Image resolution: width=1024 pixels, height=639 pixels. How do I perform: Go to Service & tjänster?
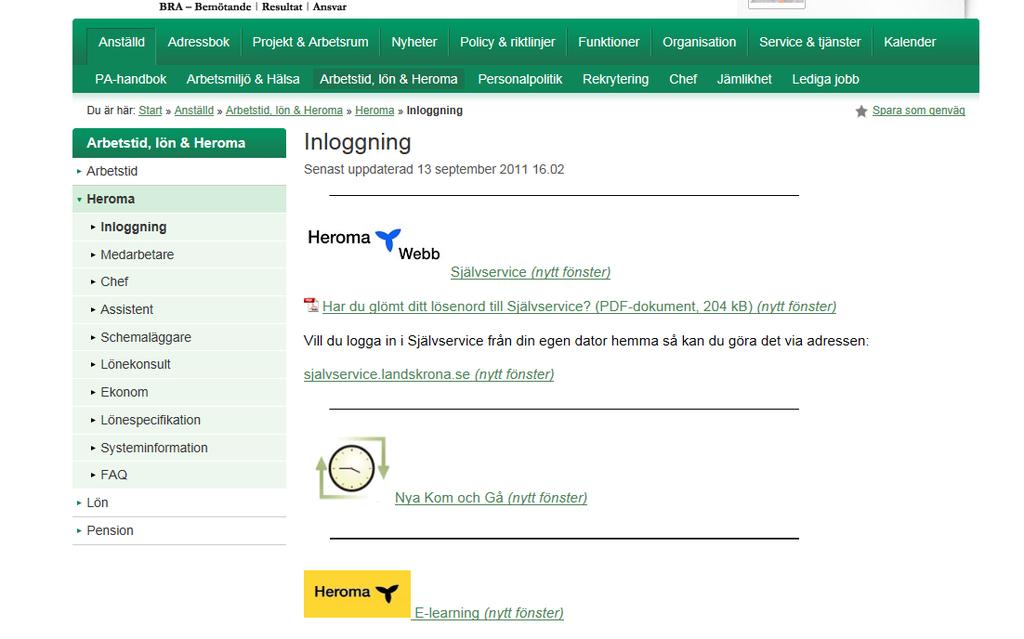810,42
